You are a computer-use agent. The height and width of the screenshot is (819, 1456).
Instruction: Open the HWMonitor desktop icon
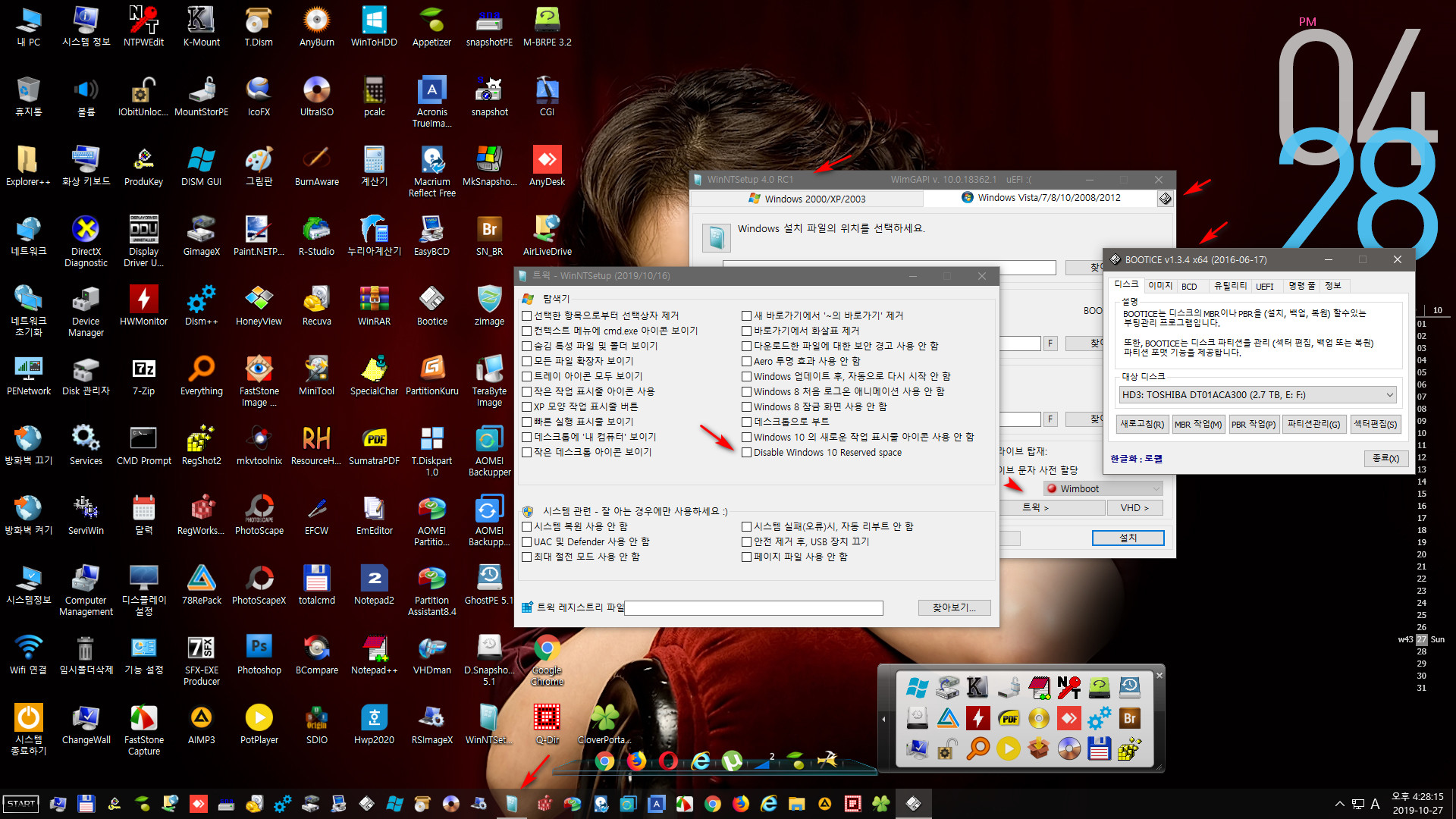coord(143,306)
